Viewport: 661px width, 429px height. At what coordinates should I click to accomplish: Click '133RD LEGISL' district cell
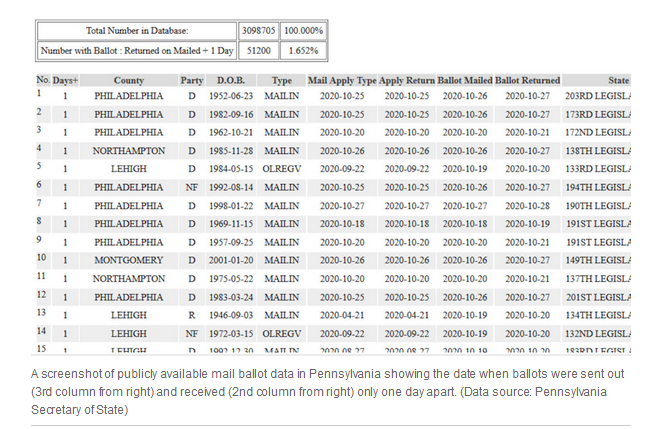(597, 169)
